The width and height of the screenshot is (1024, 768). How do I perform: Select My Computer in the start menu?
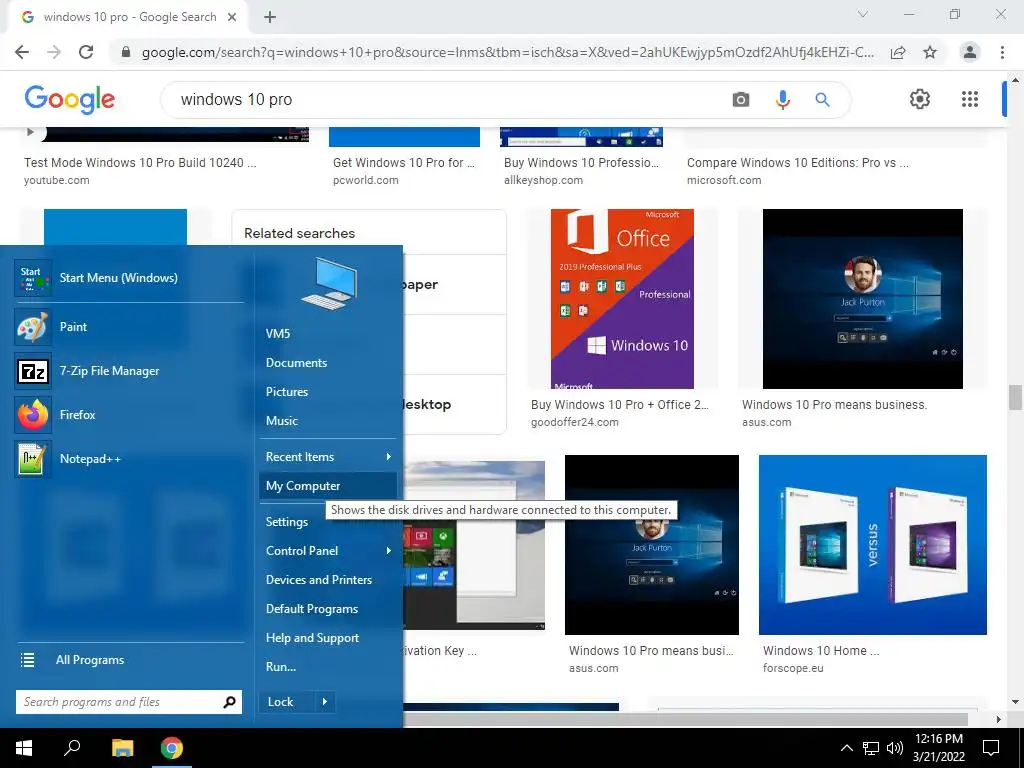point(328,486)
